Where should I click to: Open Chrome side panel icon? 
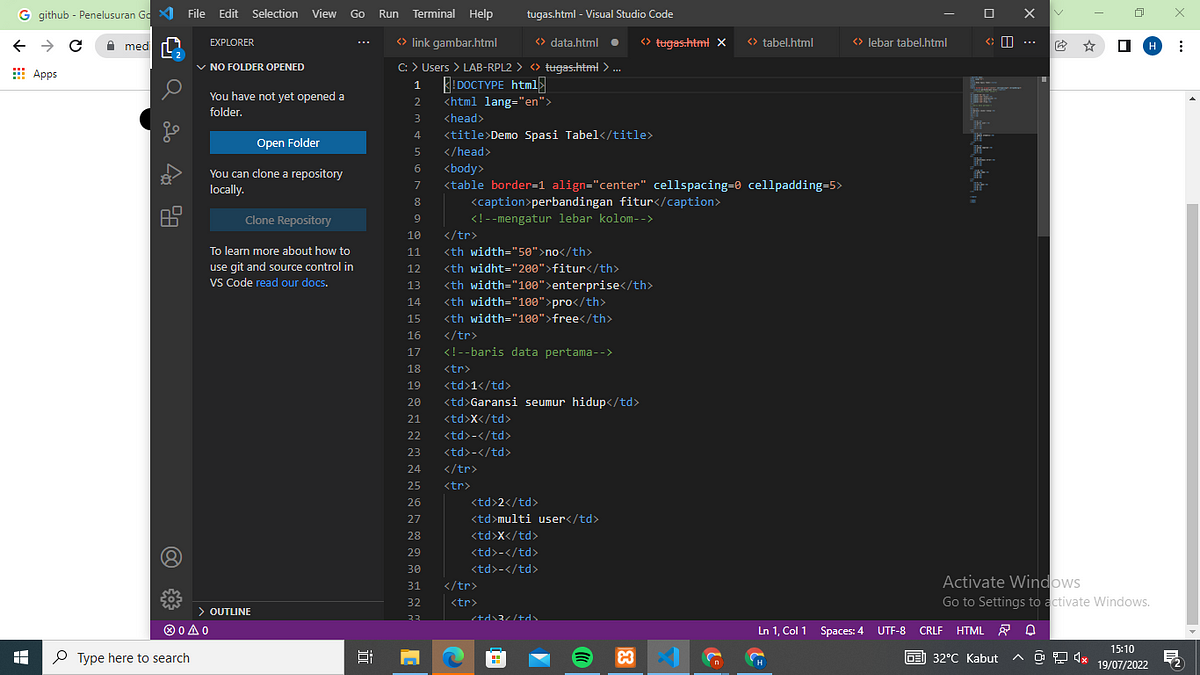click(x=1124, y=46)
